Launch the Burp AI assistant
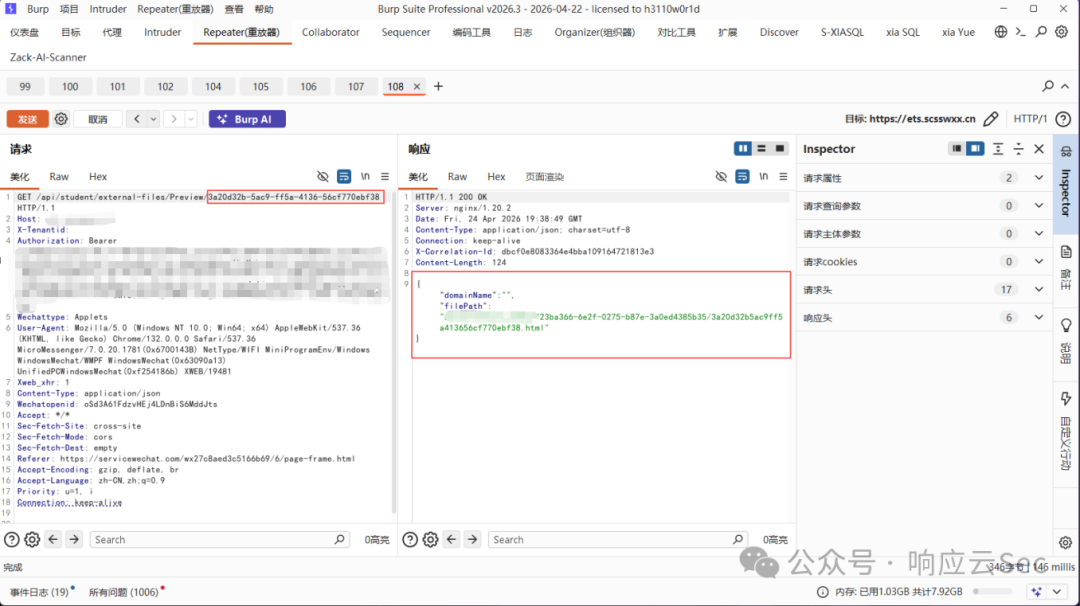 point(247,119)
